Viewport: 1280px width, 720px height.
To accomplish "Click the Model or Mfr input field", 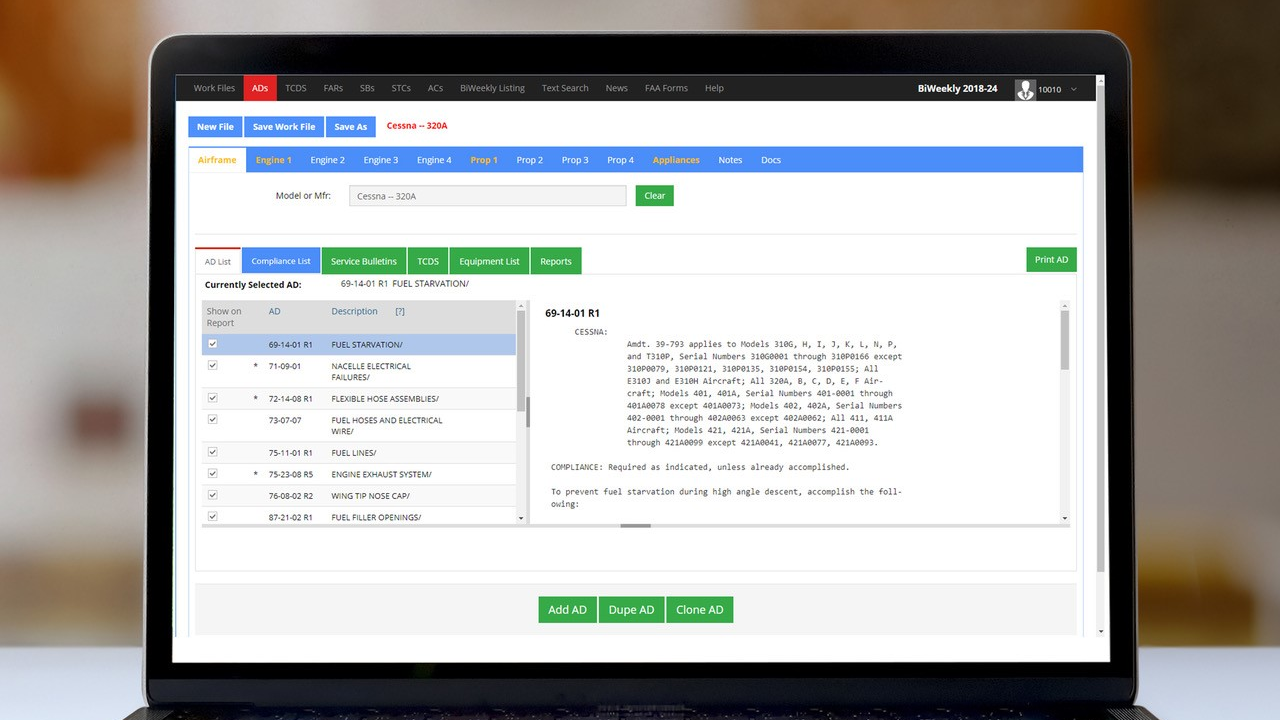I will point(488,196).
